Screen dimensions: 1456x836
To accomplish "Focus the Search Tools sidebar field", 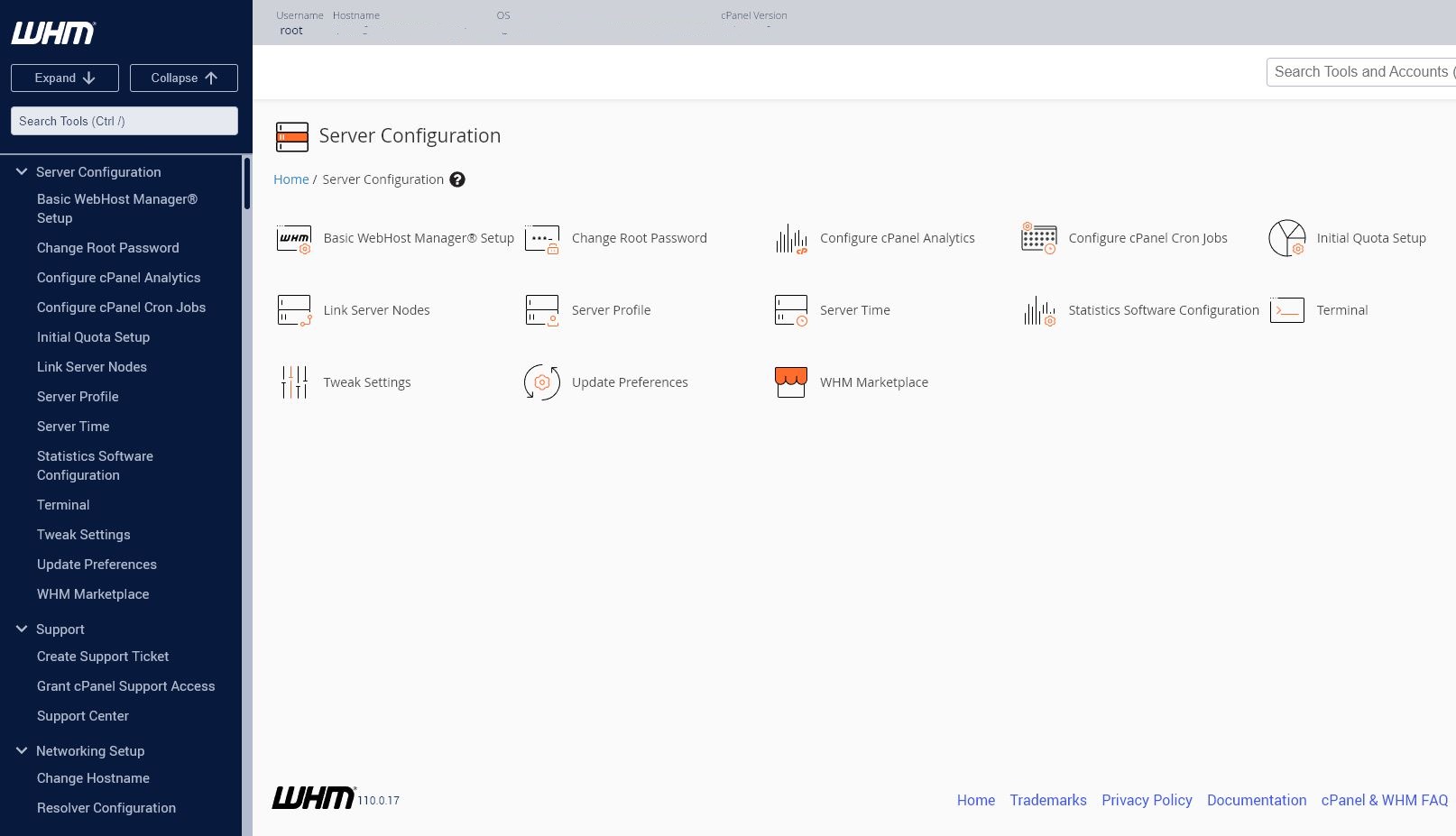I will coord(124,121).
